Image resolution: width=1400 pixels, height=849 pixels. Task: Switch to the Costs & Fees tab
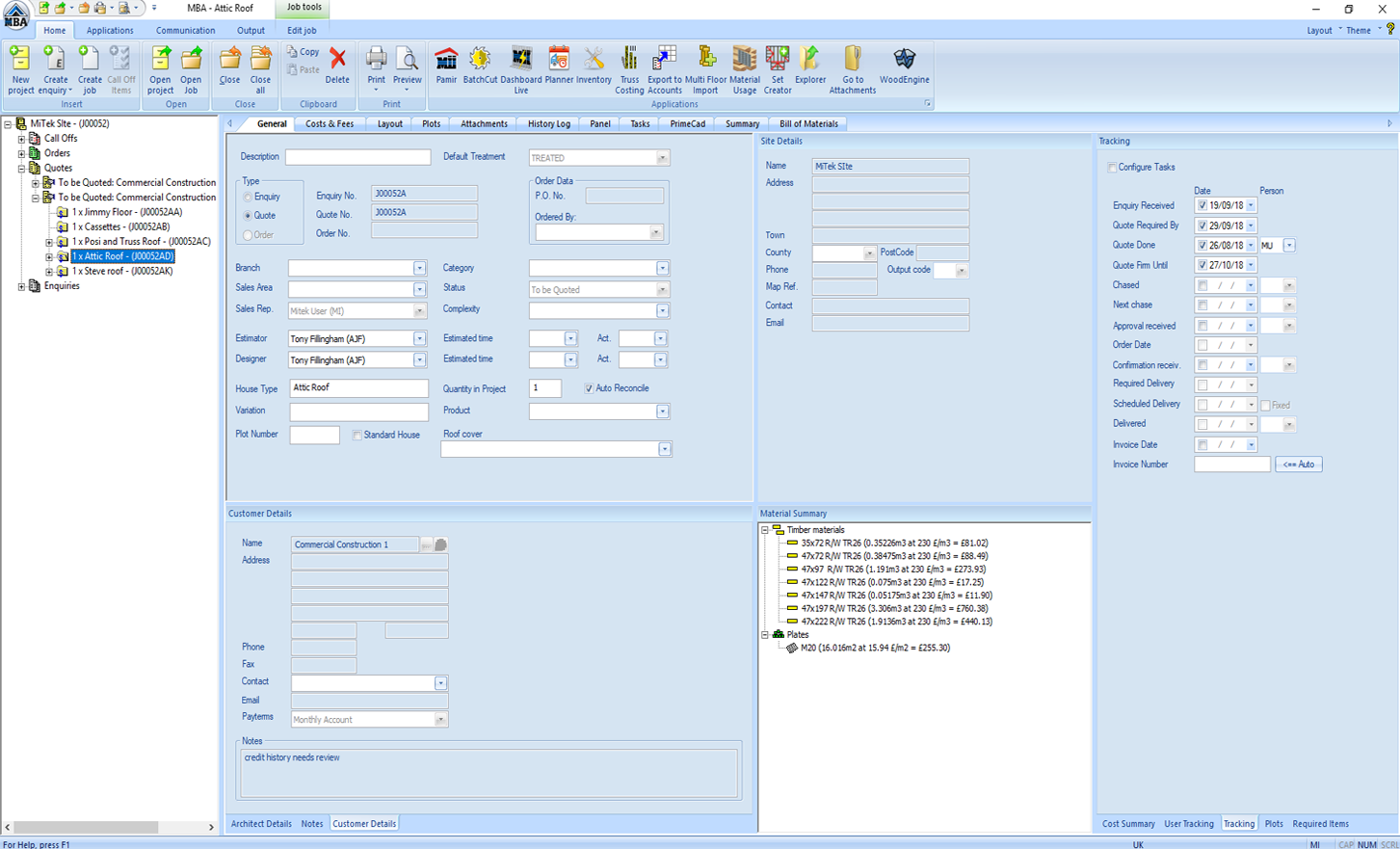[330, 124]
